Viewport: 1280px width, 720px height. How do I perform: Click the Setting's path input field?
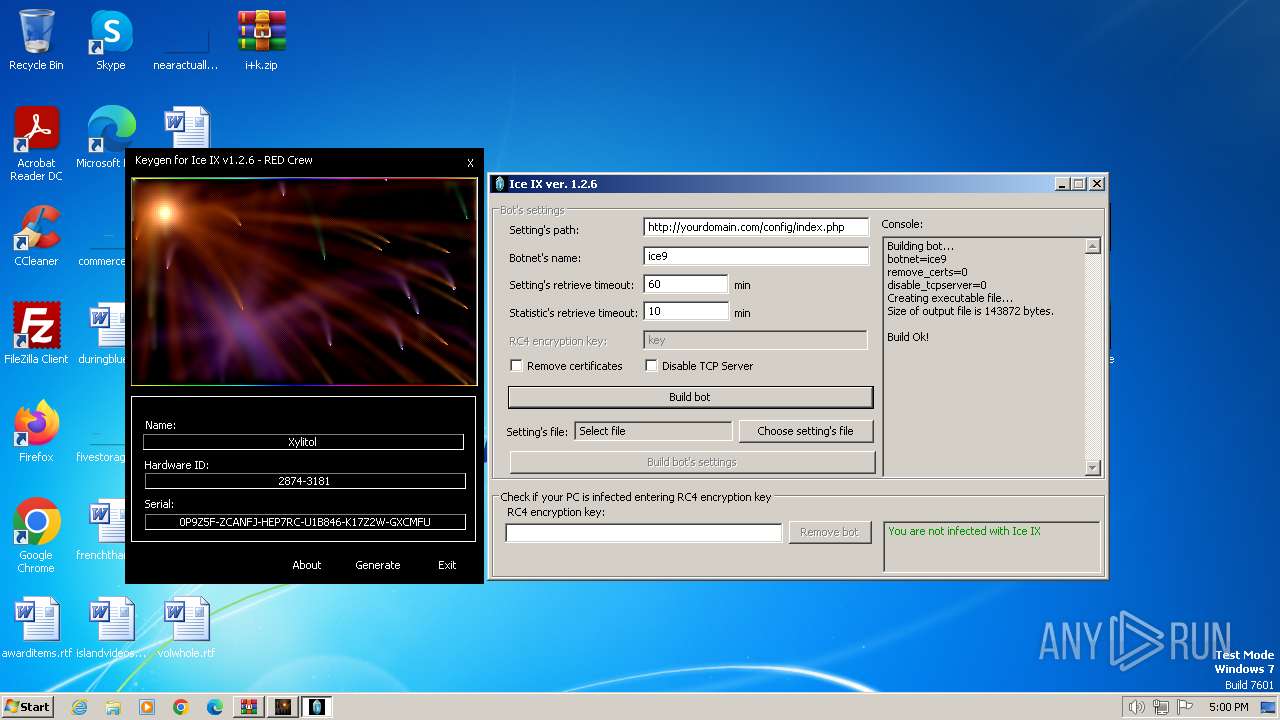click(756, 227)
